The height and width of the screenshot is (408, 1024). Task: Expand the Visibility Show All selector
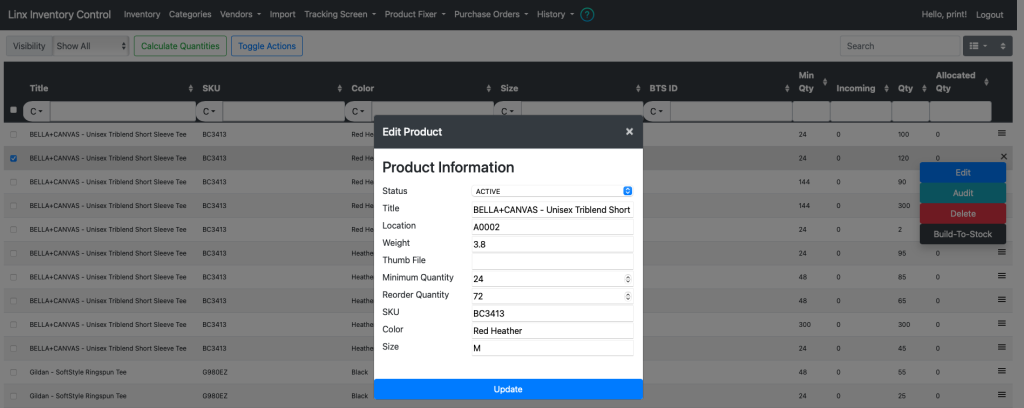(x=91, y=46)
